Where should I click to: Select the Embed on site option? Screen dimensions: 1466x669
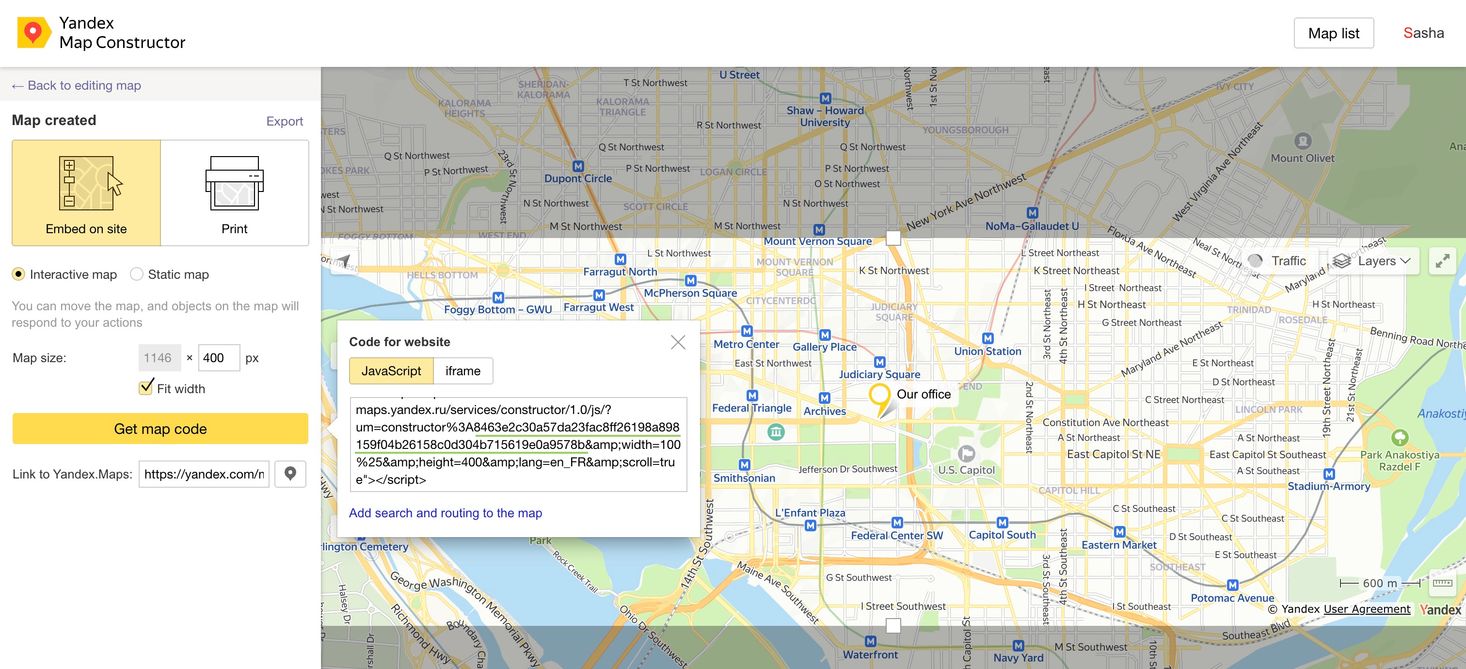(x=86, y=193)
